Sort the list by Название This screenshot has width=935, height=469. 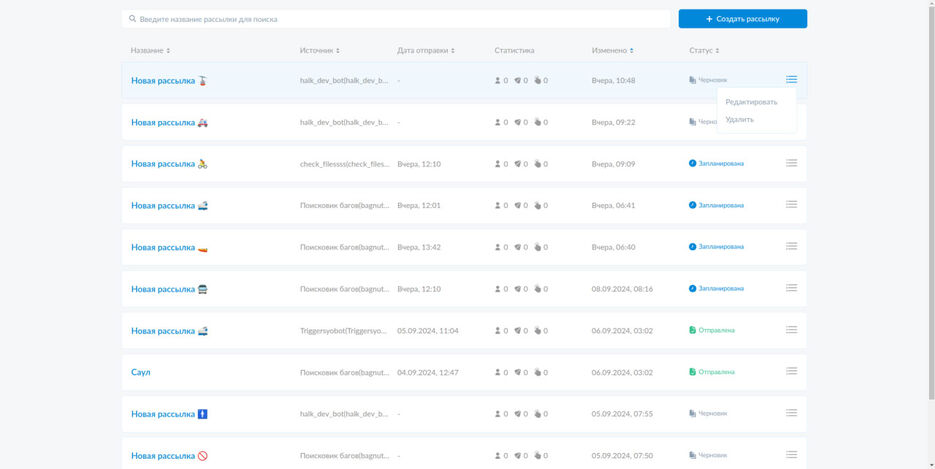coord(150,51)
